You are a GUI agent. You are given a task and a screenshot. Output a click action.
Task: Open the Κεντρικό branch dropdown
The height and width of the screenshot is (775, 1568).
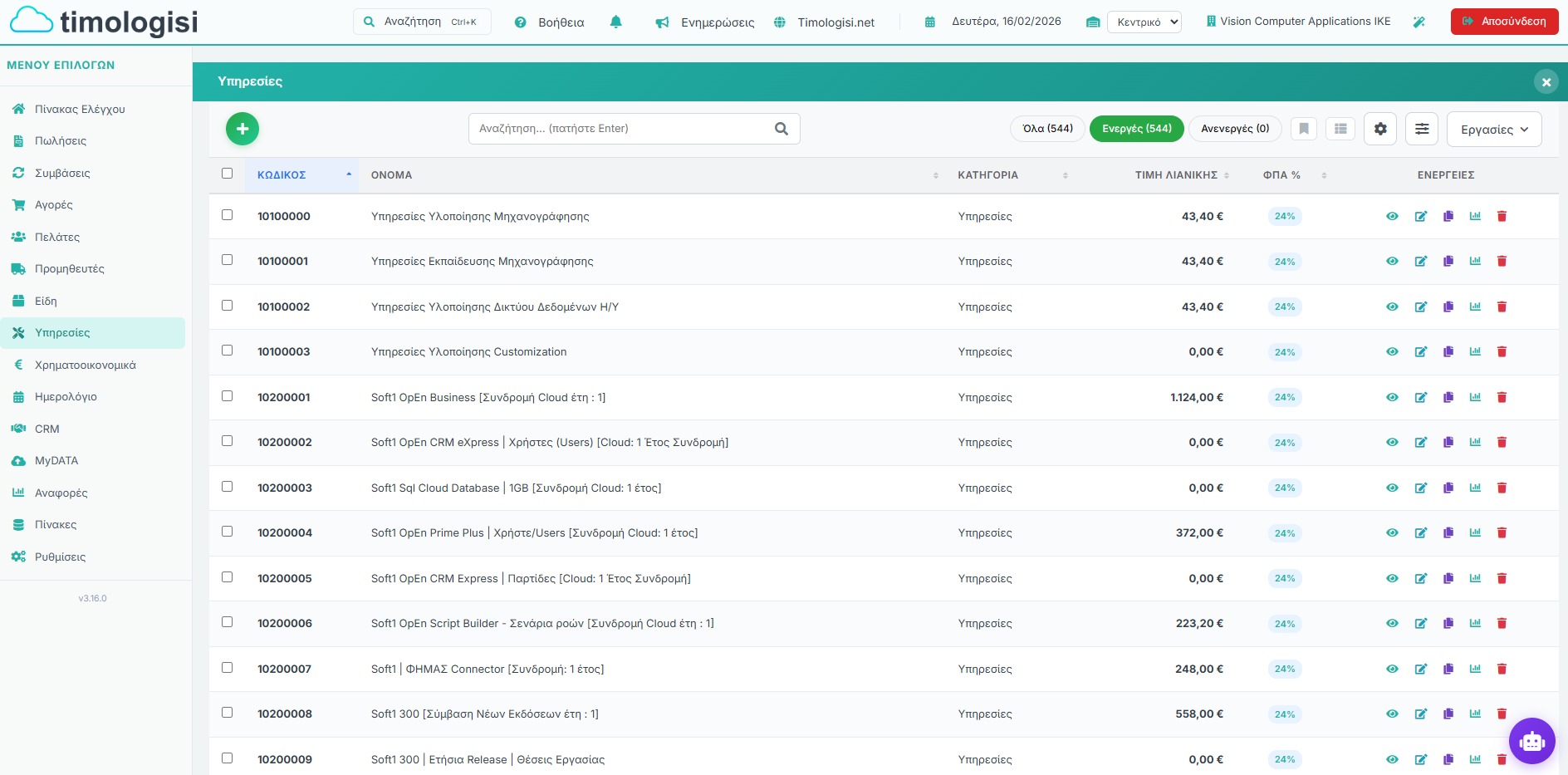1145,22
